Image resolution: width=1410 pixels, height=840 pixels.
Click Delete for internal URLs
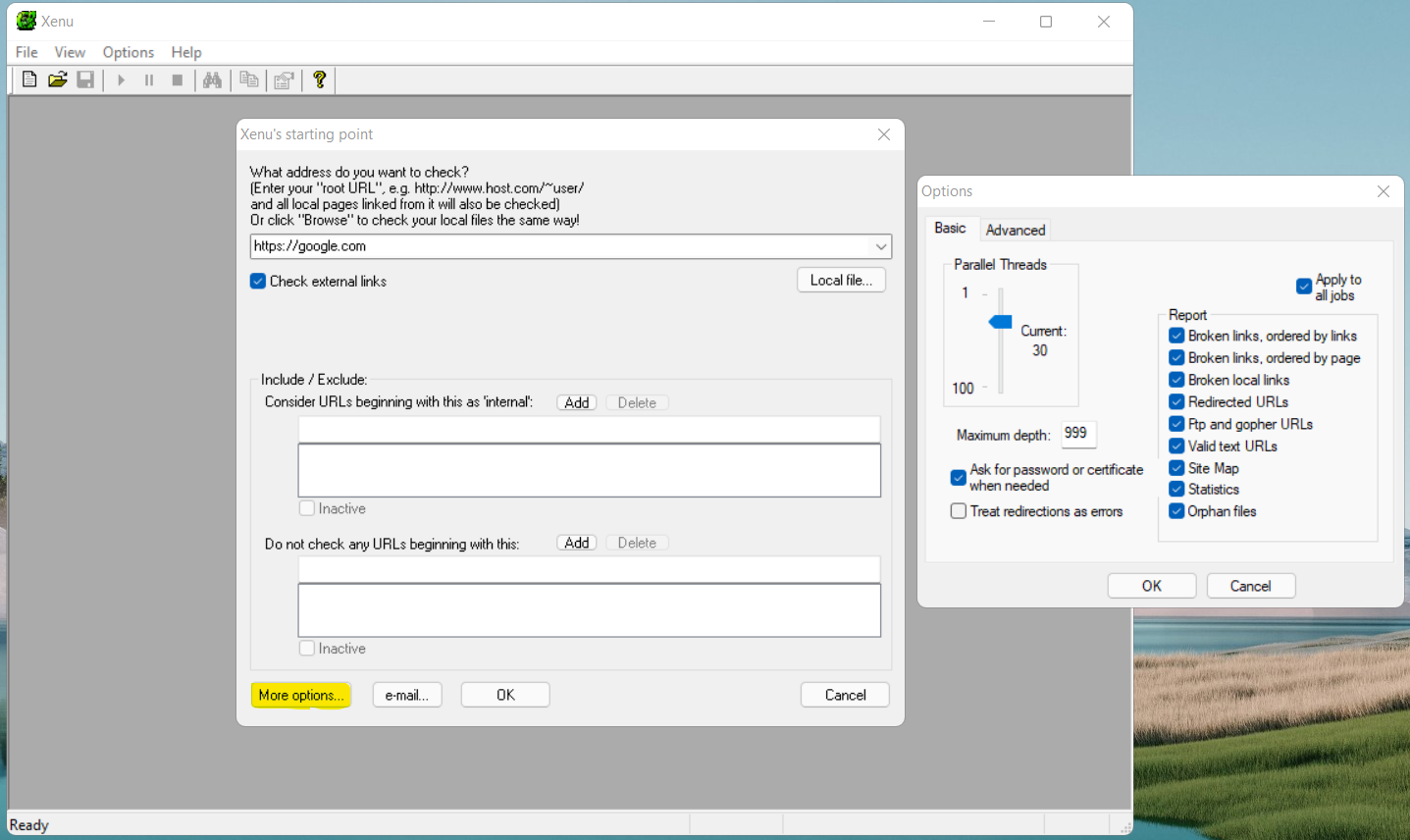(637, 402)
